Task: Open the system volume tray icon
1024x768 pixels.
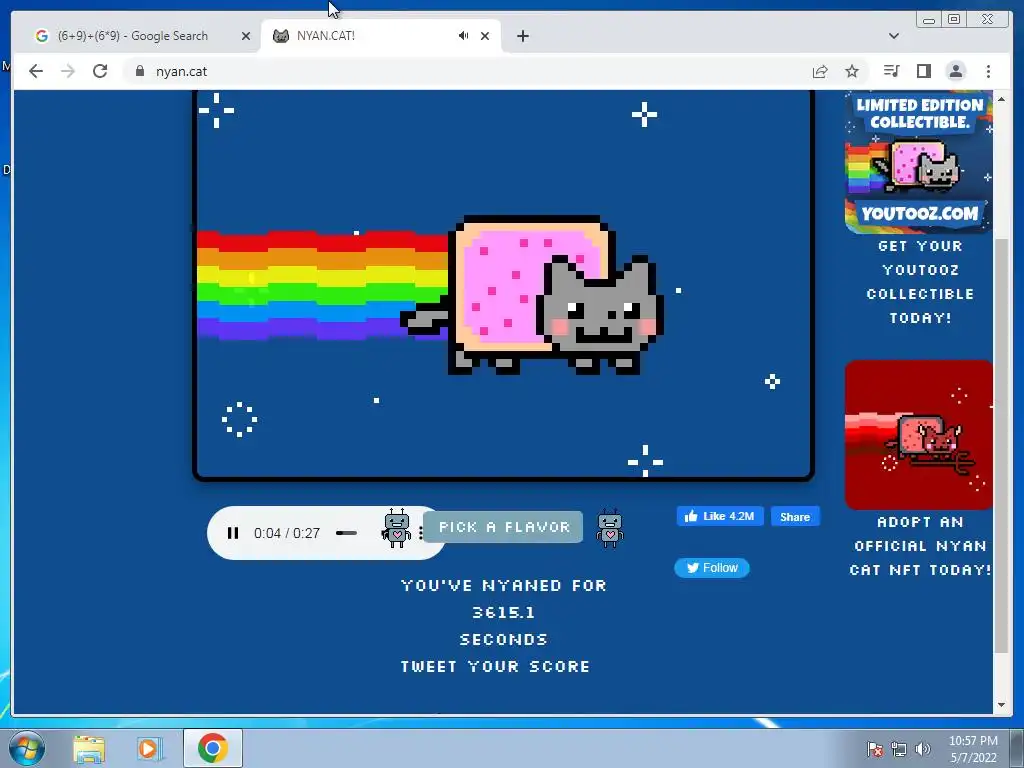Action: click(x=923, y=749)
